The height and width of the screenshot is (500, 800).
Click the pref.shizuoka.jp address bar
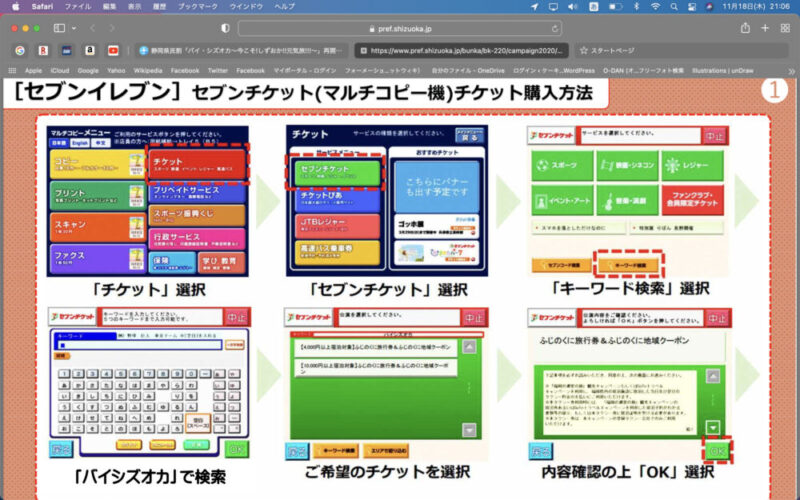click(400, 29)
